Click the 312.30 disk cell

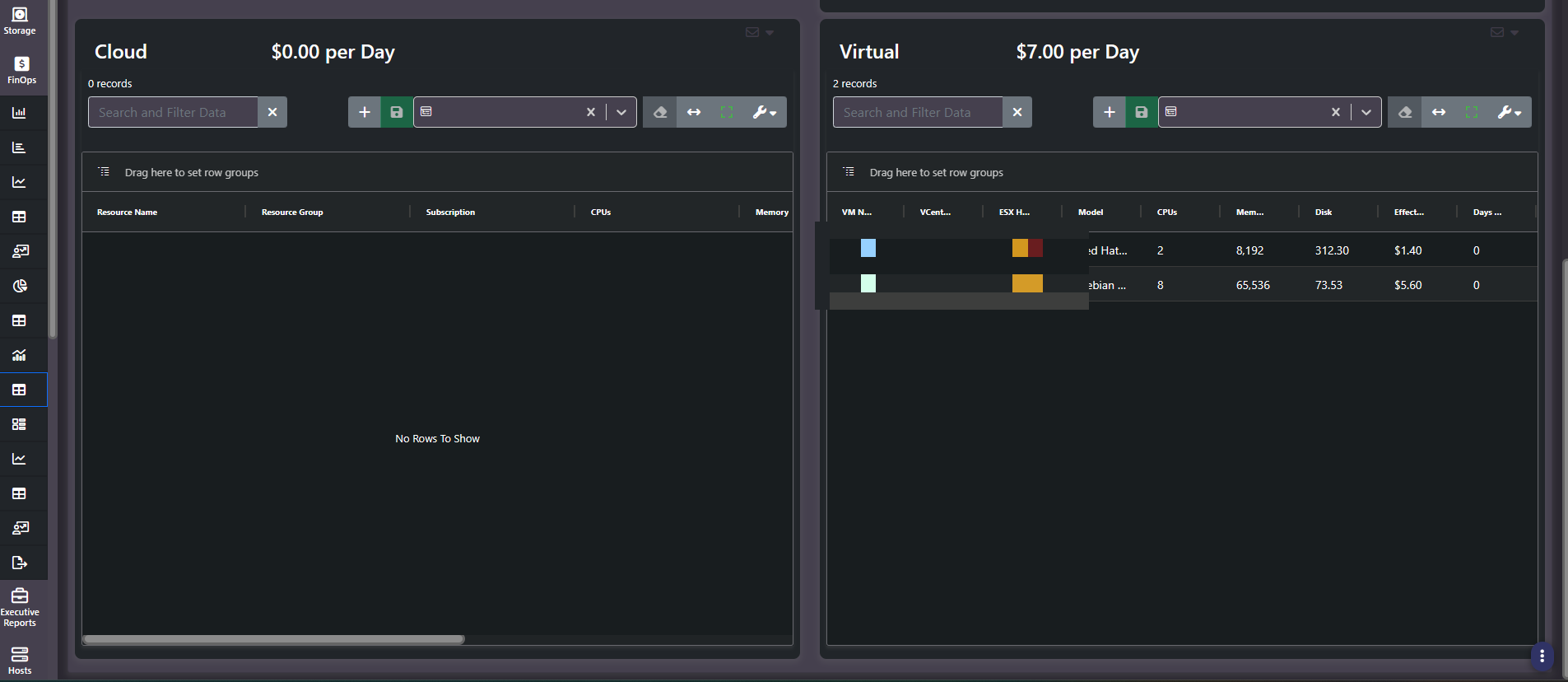pyautogui.click(x=1332, y=250)
